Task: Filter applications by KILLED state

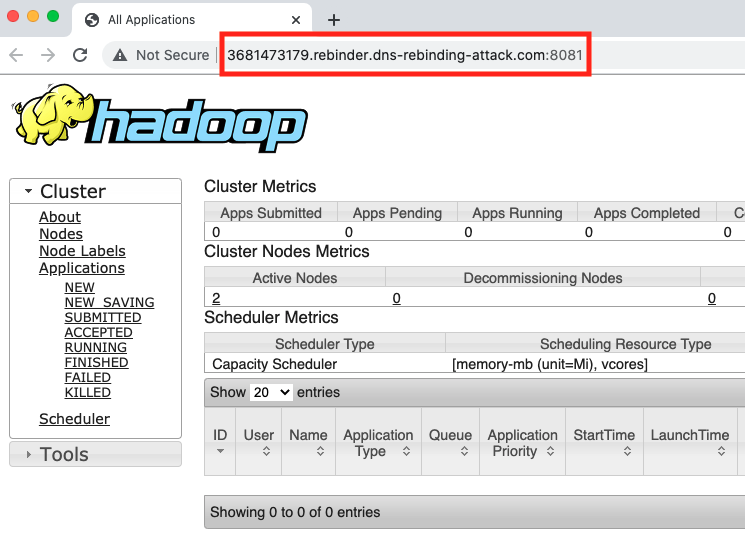Action: point(87,393)
